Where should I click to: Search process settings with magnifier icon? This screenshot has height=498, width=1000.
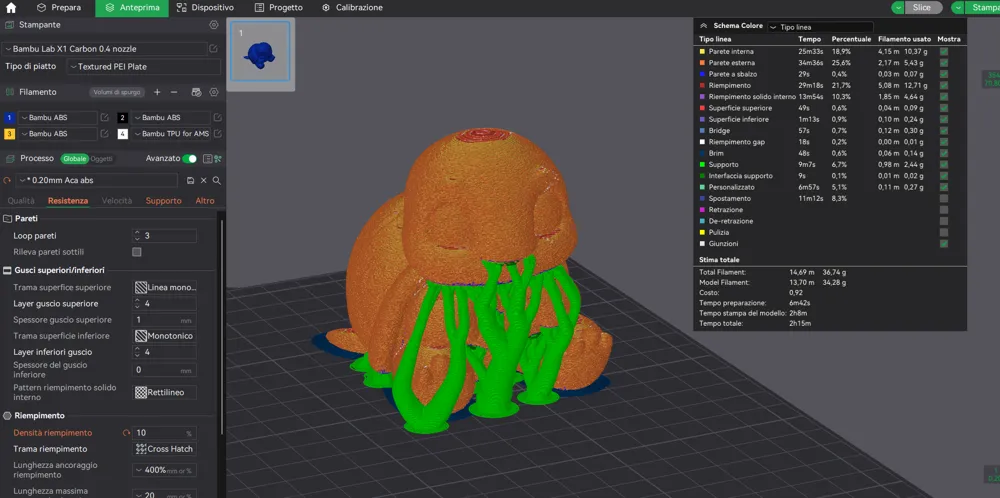click(217, 180)
